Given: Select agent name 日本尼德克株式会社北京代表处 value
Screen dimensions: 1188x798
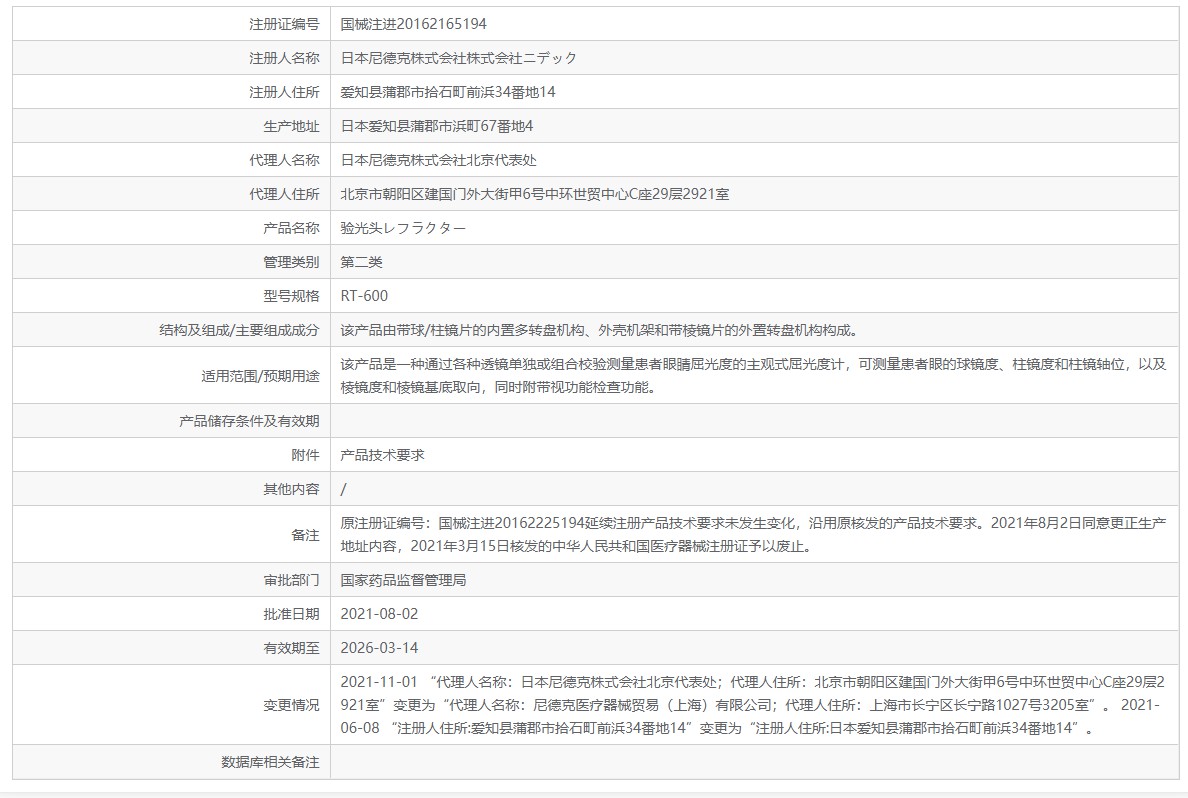Looking at the screenshot, I should click(438, 161).
